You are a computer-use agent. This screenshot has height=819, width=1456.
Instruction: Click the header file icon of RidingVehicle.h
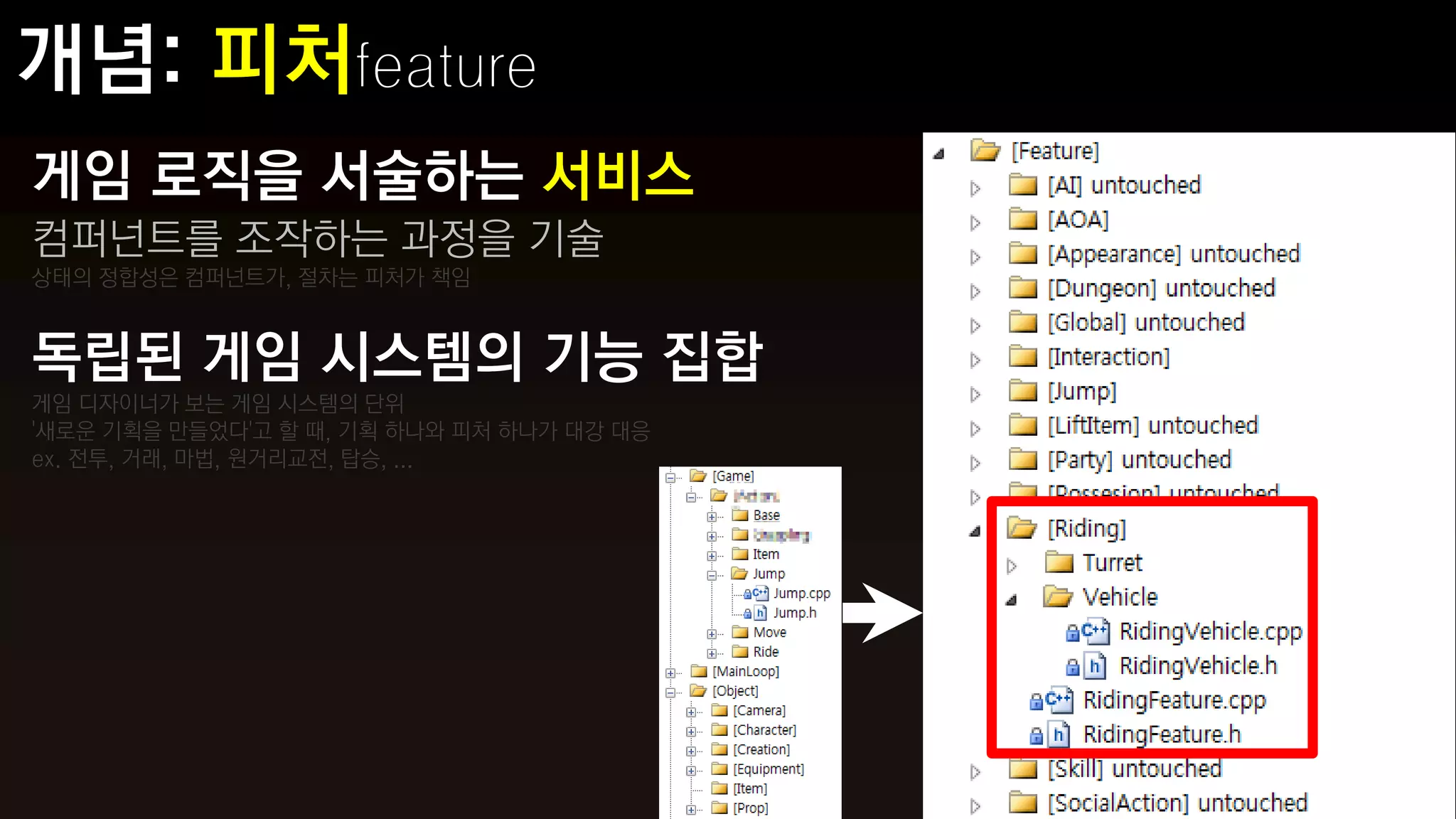[x=1096, y=665]
